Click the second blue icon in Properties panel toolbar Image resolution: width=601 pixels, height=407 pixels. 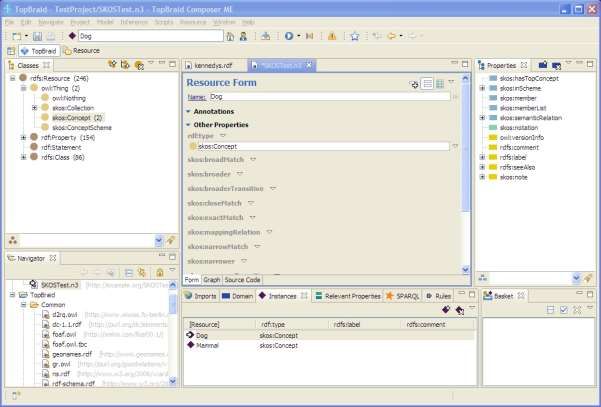[556, 66]
